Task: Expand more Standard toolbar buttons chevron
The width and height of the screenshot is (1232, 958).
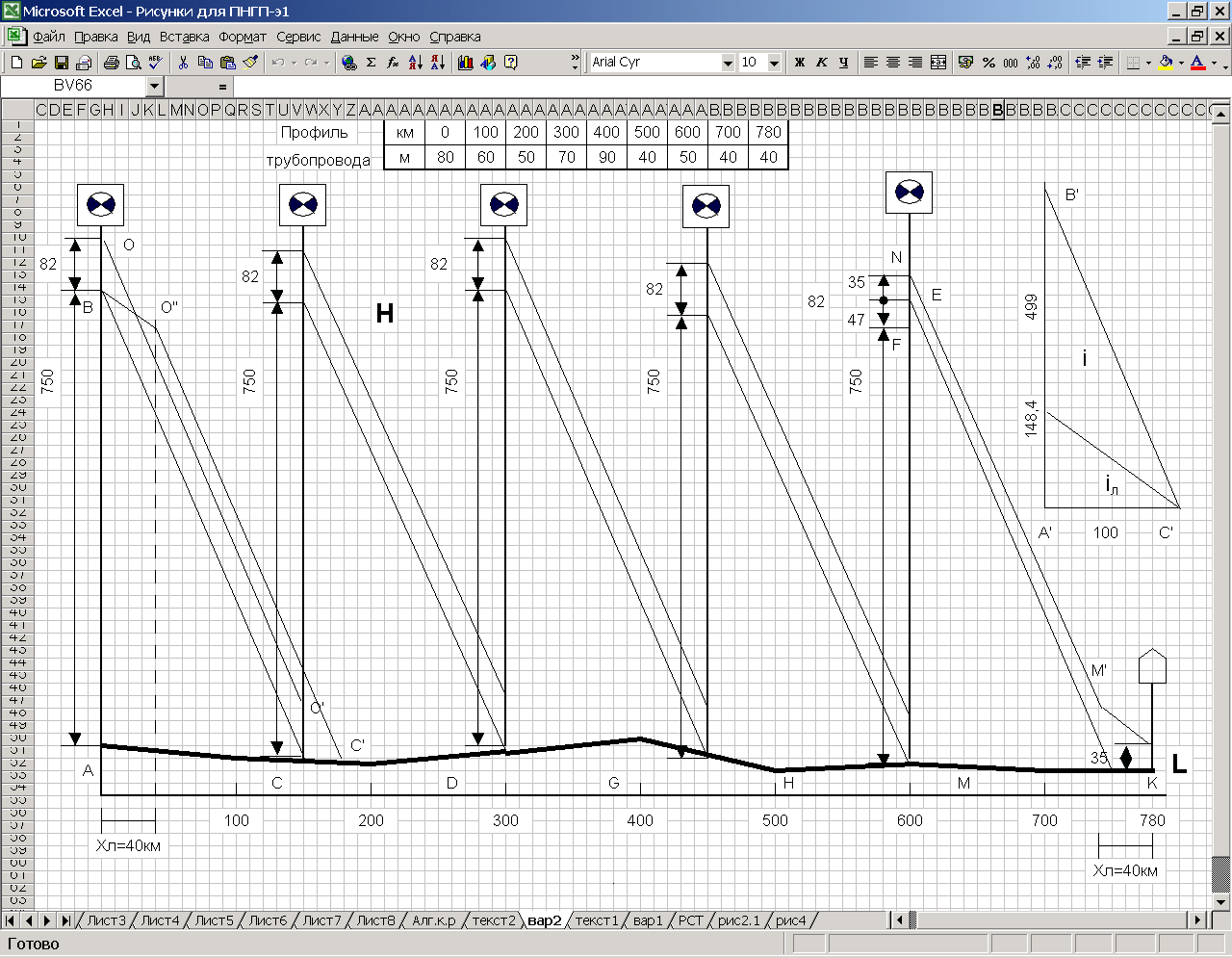Action: coord(576,63)
